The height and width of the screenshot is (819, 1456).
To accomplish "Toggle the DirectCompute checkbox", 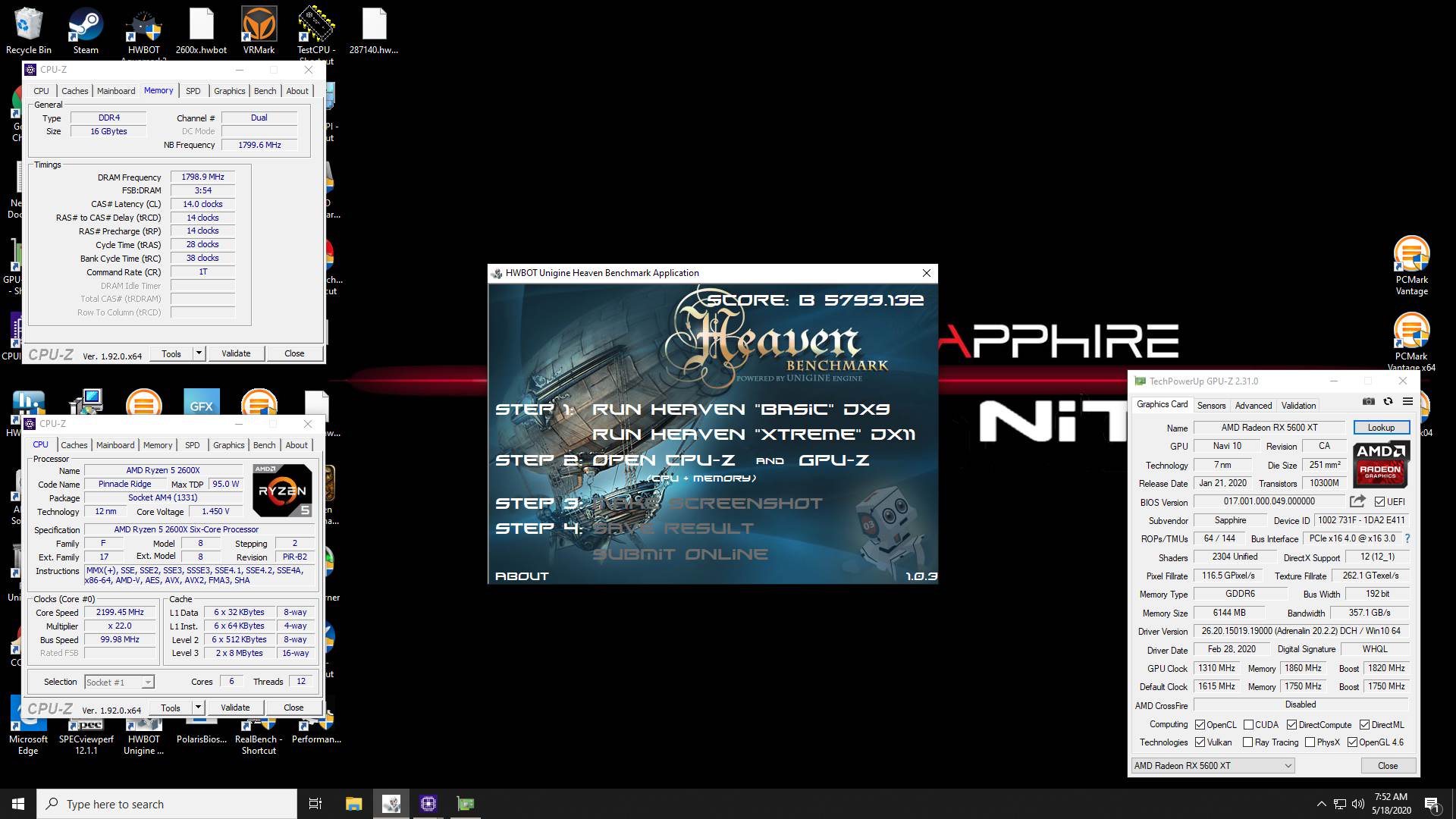I will [1291, 725].
